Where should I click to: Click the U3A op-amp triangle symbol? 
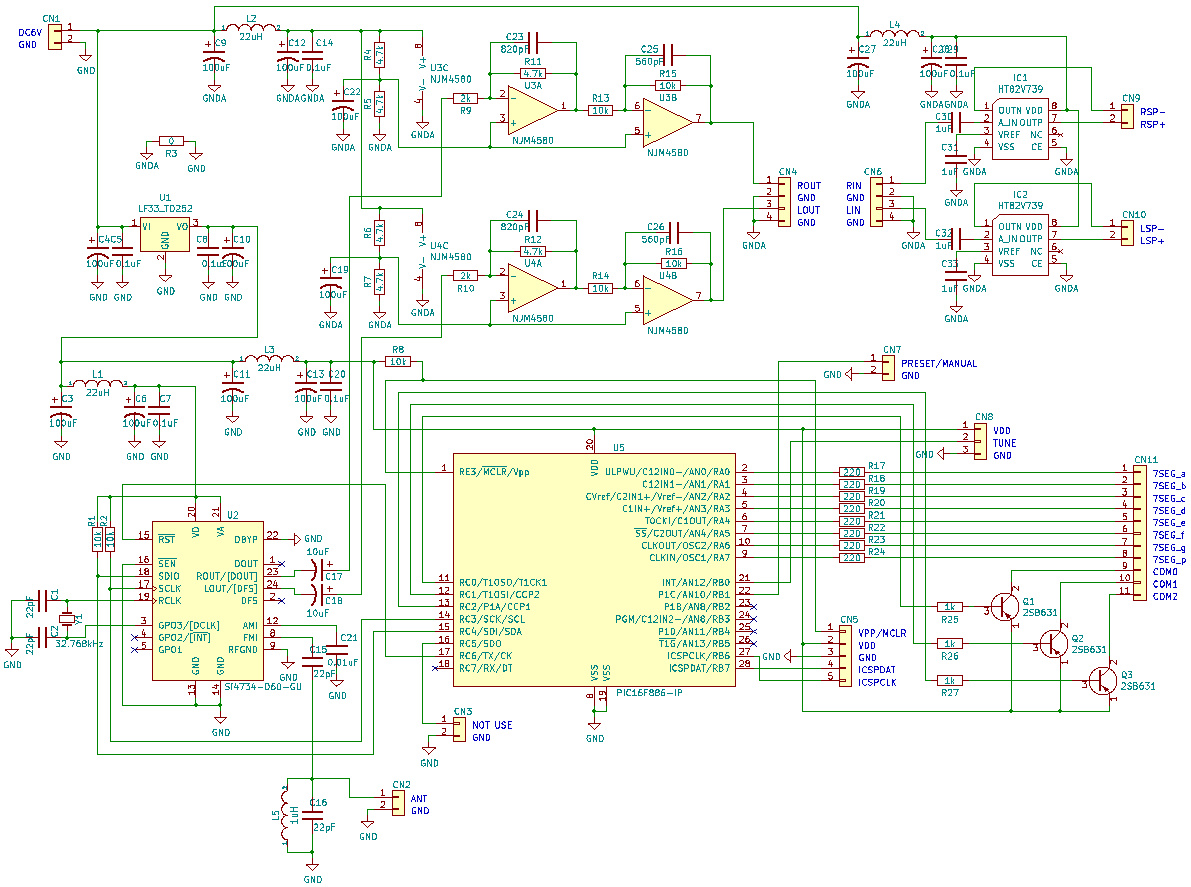(x=532, y=108)
